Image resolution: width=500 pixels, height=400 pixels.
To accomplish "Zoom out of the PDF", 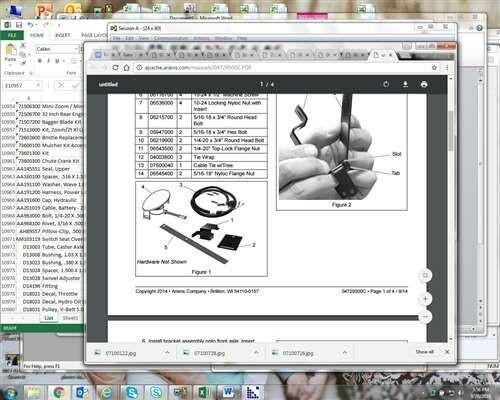I will [425, 316].
